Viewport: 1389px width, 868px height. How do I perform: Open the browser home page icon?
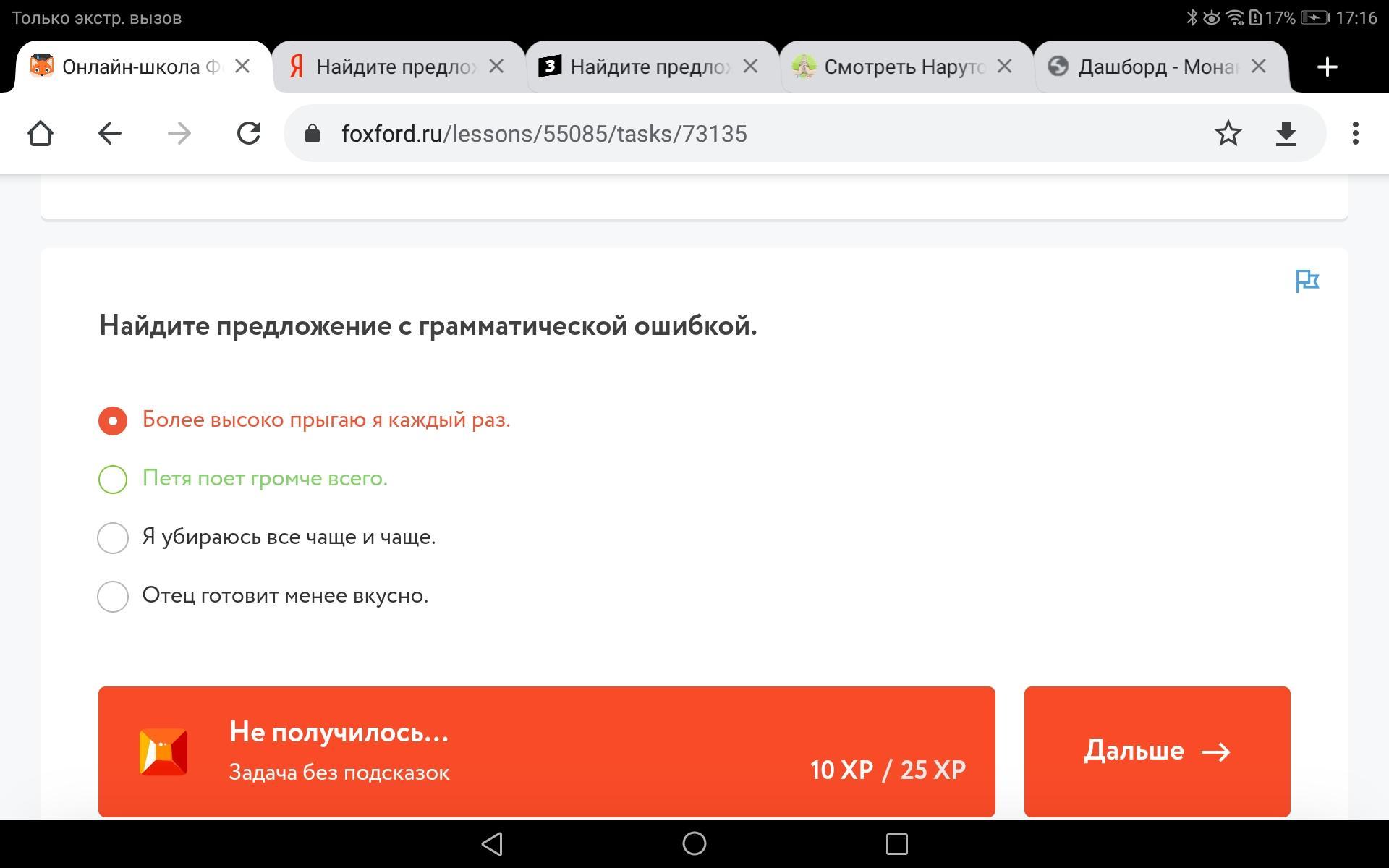pos(41,133)
